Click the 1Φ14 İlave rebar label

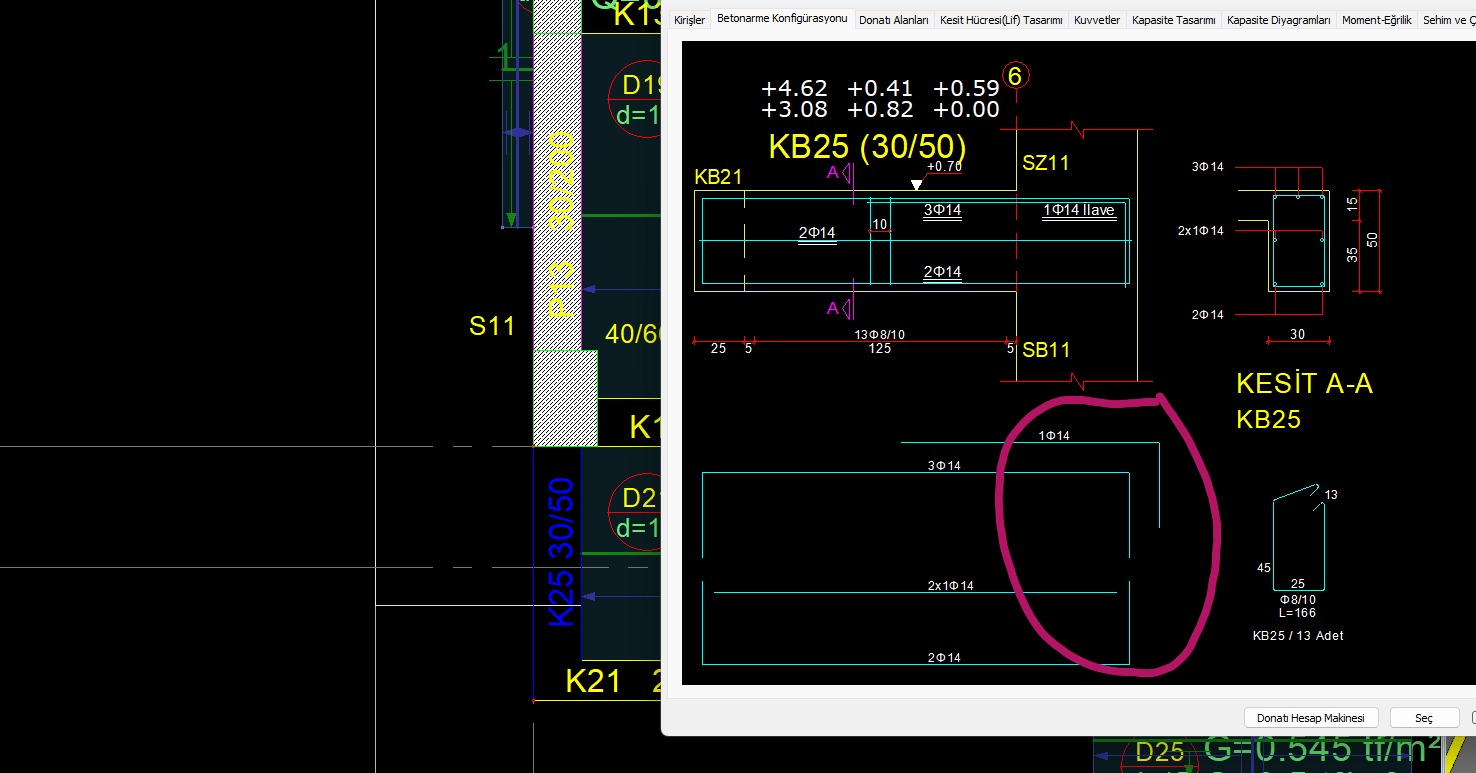coord(1078,210)
